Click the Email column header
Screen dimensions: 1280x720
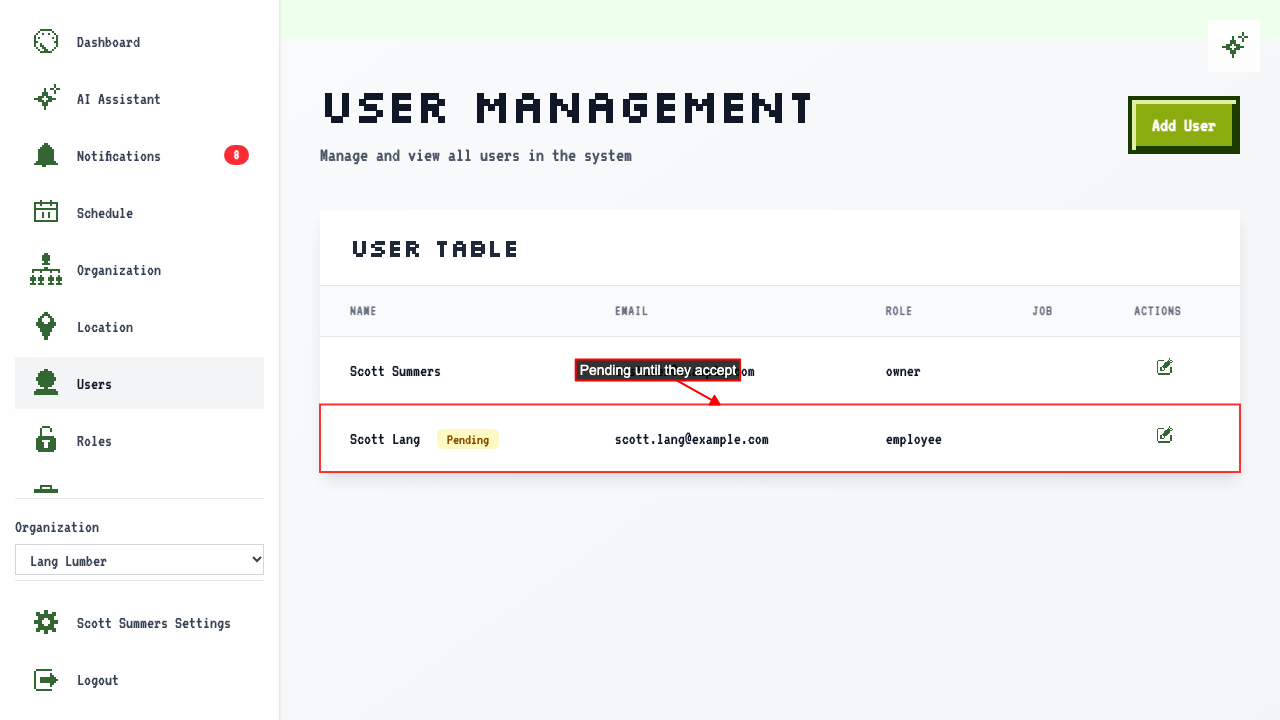pos(631,311)
